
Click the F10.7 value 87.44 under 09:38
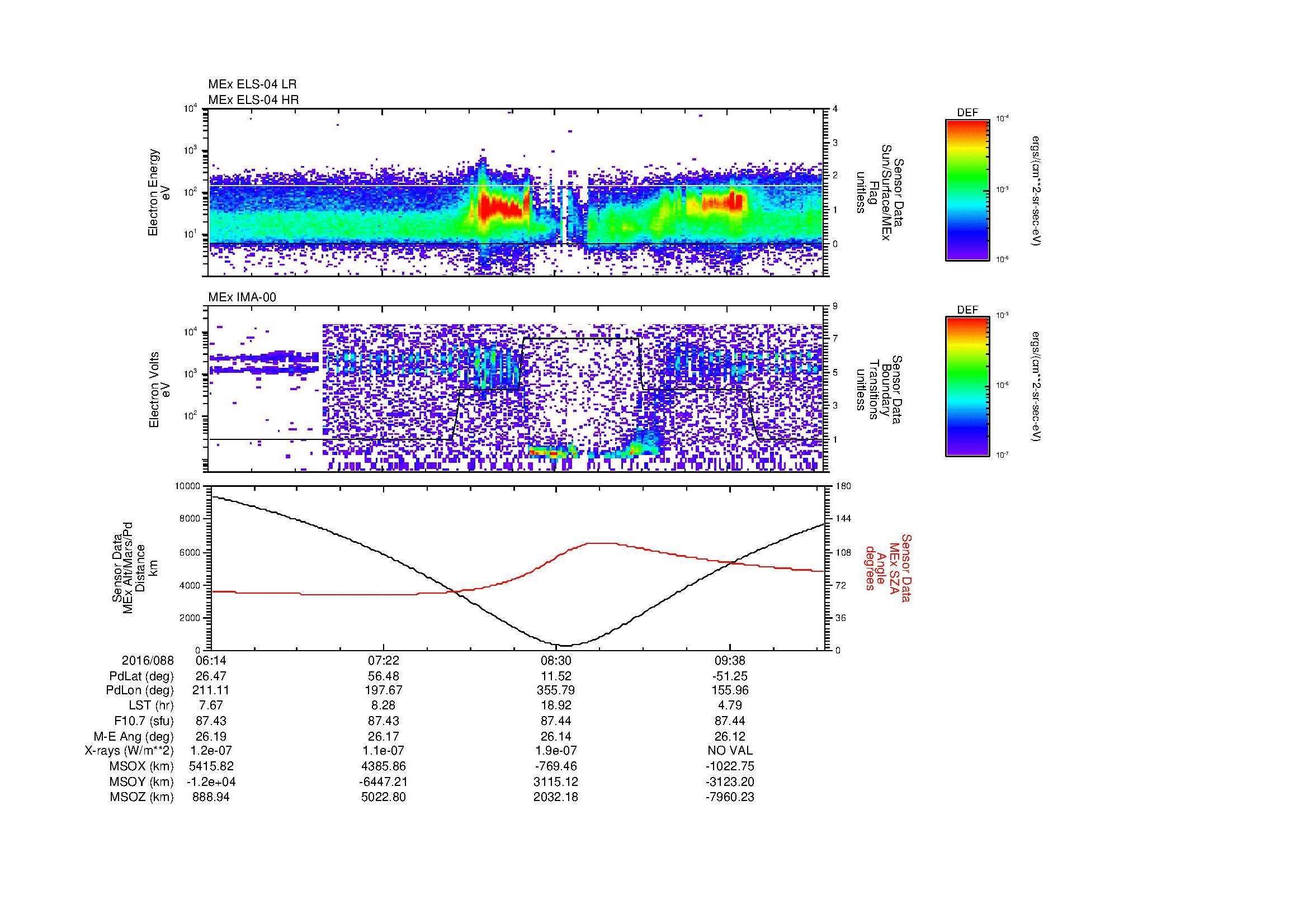[x=730, y=721]
